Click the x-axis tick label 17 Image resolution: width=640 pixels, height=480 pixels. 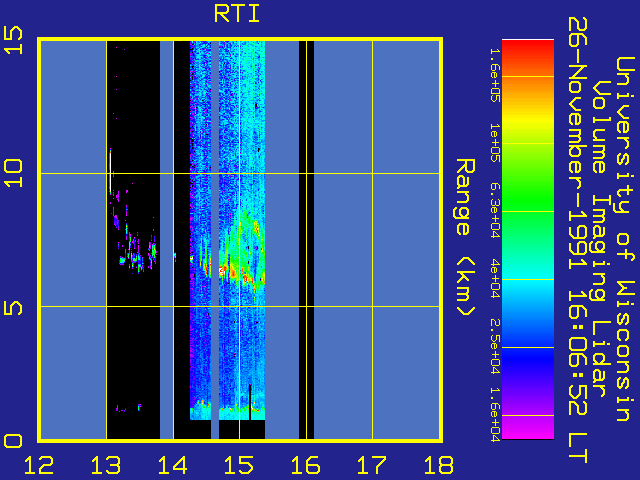click(x=372, y=465)
